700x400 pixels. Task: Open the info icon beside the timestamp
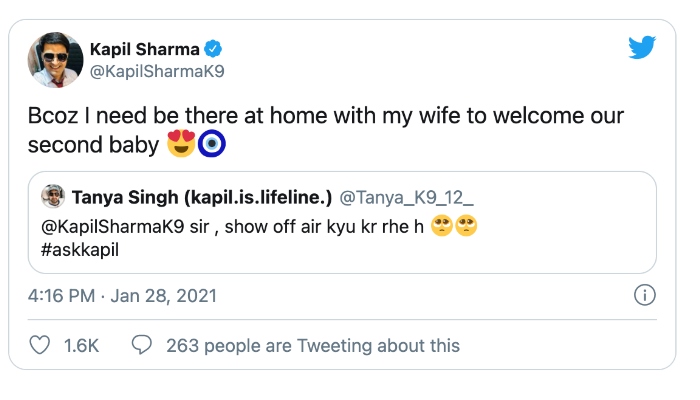coord(645,296)
